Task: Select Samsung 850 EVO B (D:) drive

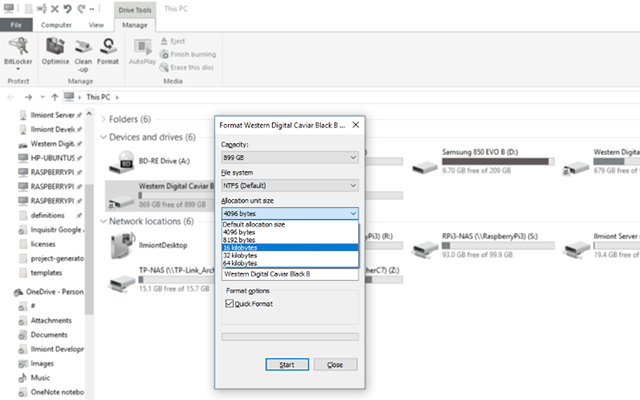Action: [484, 161]
